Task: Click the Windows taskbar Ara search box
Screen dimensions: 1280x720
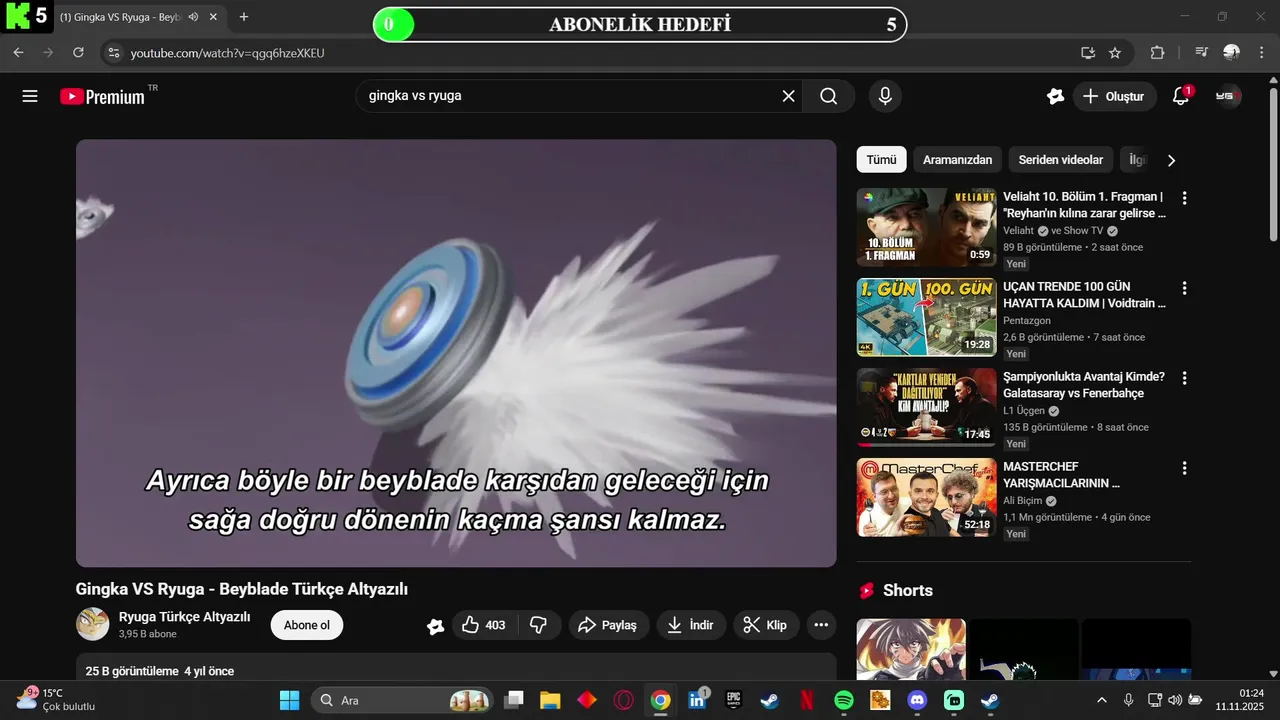Action: [x=402, y=700]
